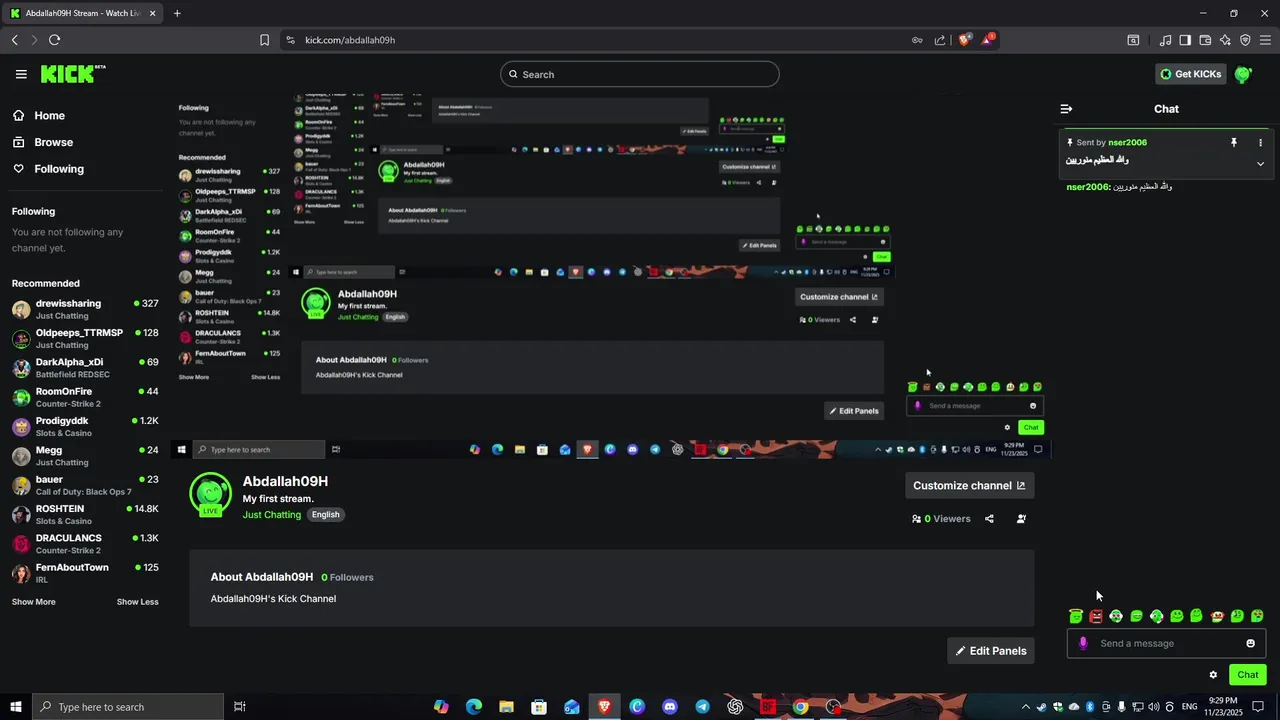1280x720 pixels.
Task: Open chat settings gear icon
Action: [1213, 675]
